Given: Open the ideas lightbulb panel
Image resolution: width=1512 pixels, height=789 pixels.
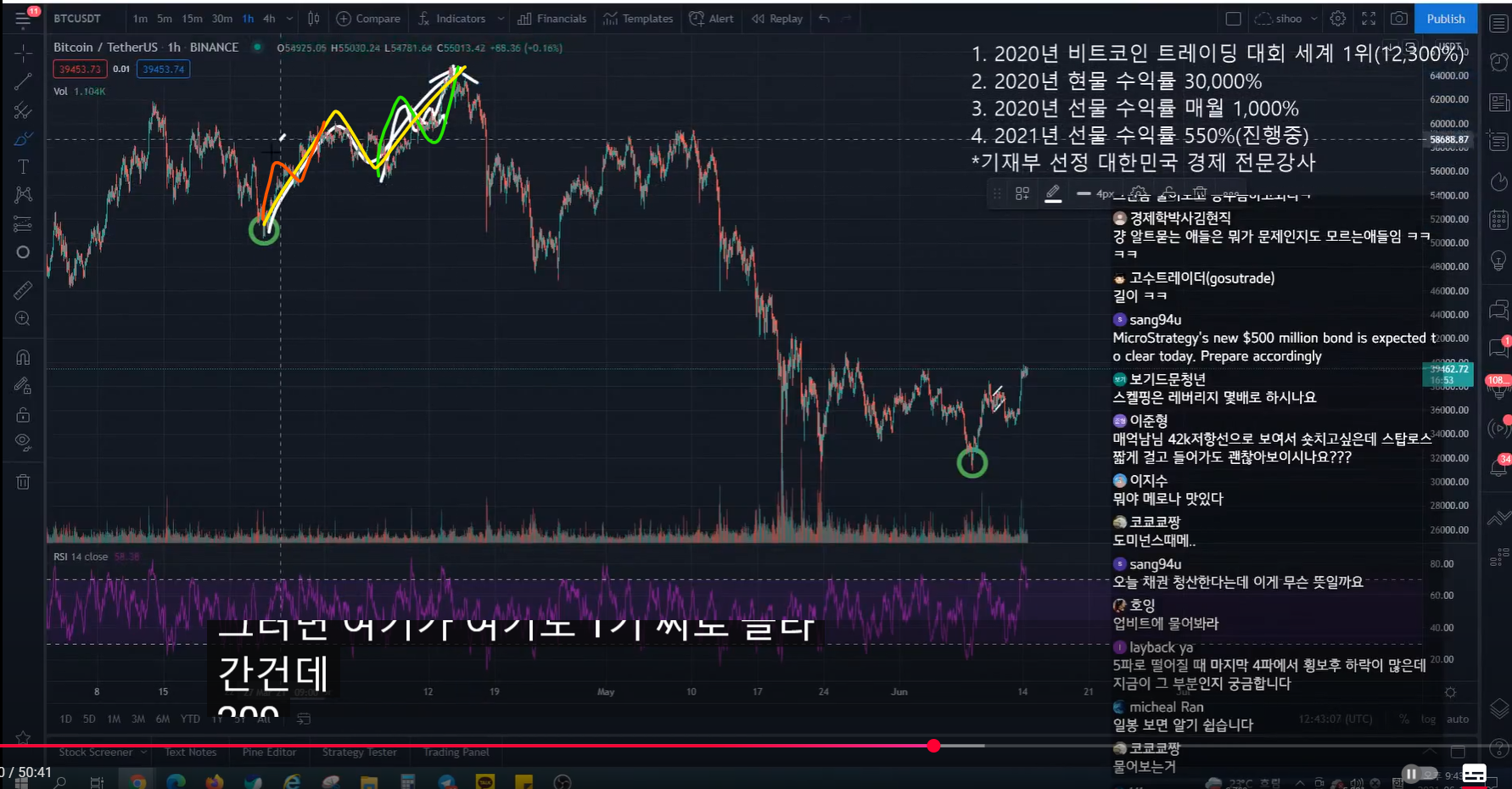Looking at the screenshot, I should (1499, 260).
